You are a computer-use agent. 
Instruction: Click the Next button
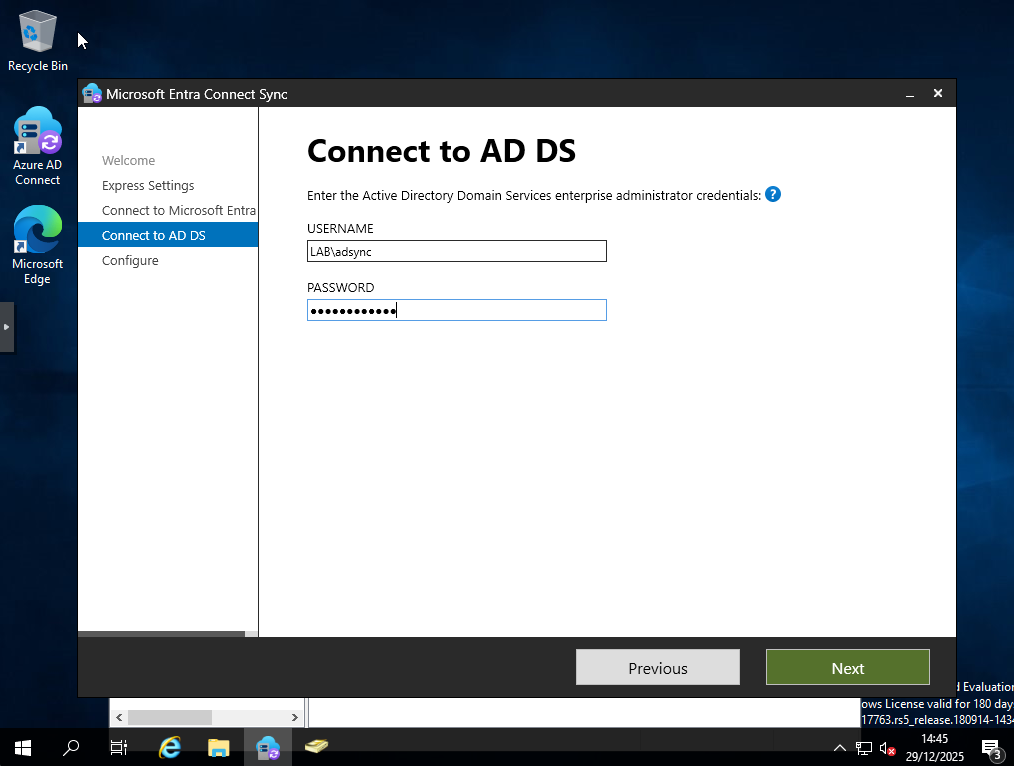click(x=847, y=667)
